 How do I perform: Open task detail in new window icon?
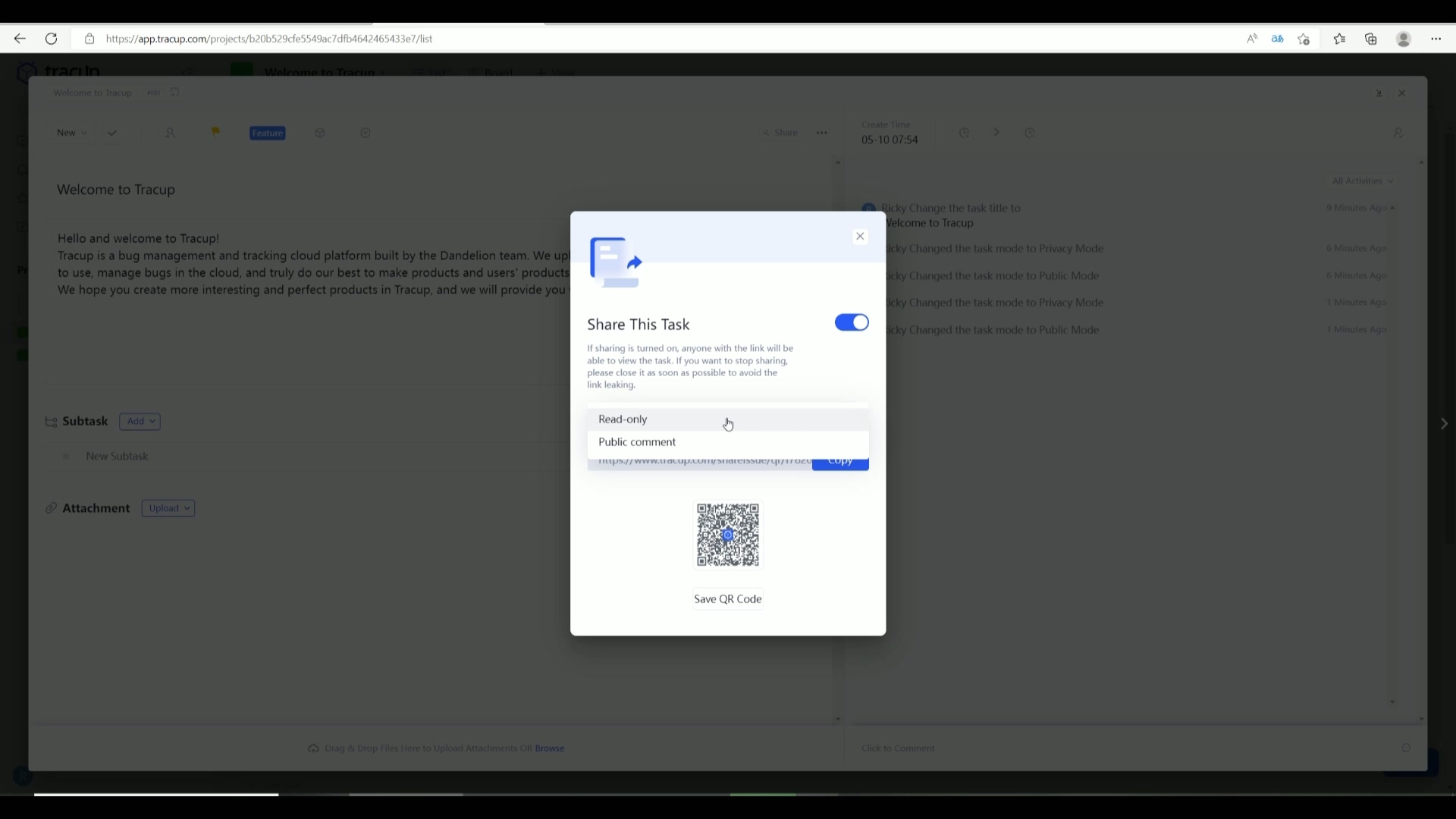(175, 92)
